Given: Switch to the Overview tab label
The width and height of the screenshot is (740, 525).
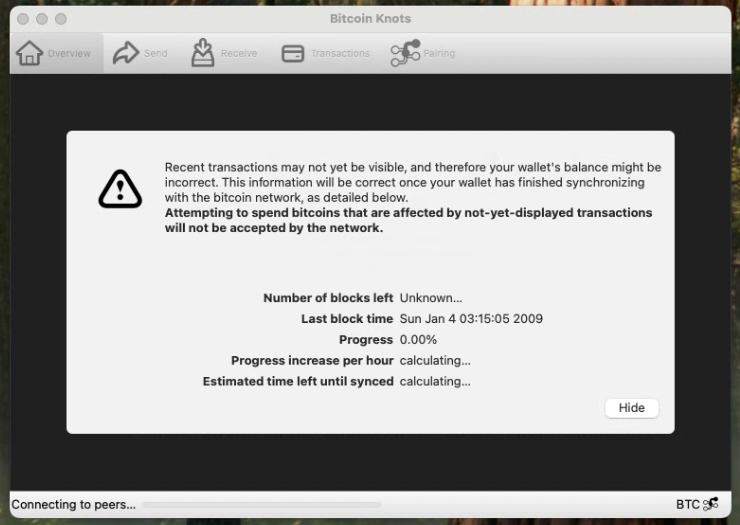Looking at the screenshot, I should (69, 53).
